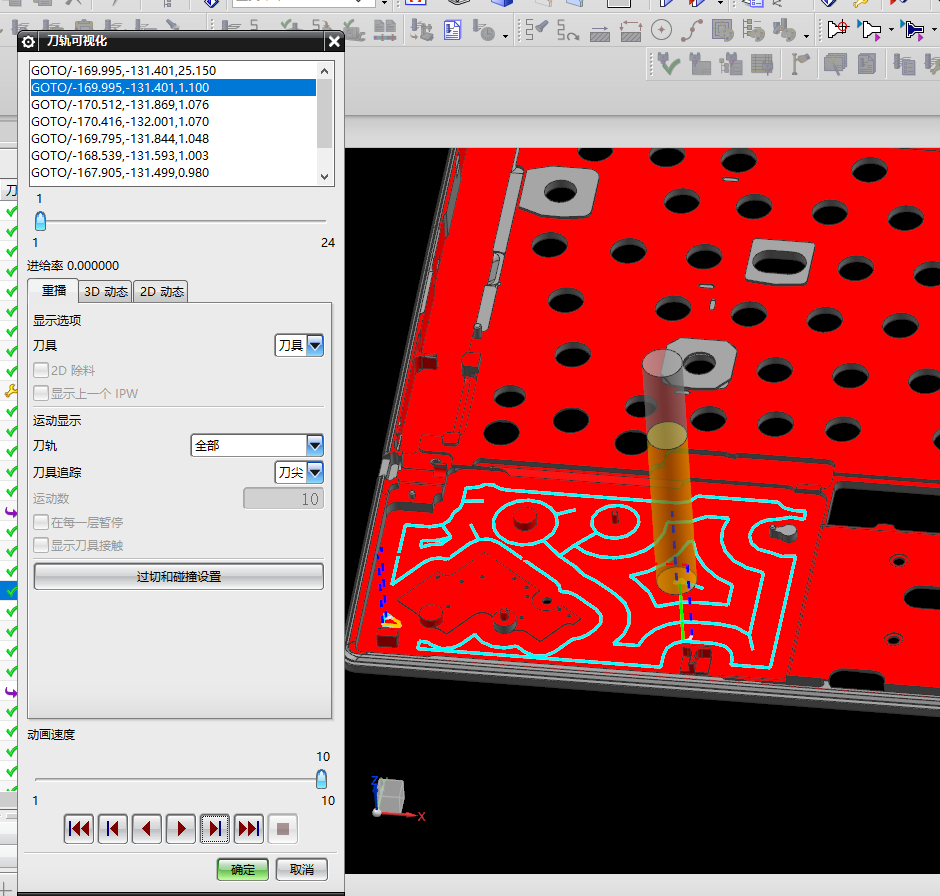
Task: Click the 确定 confirm button
Action: [243, 869]
